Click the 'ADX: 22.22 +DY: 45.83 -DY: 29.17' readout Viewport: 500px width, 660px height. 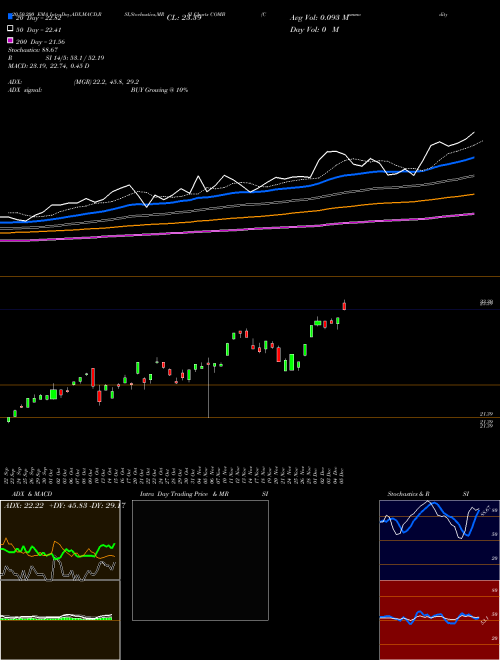coord(64,506)
